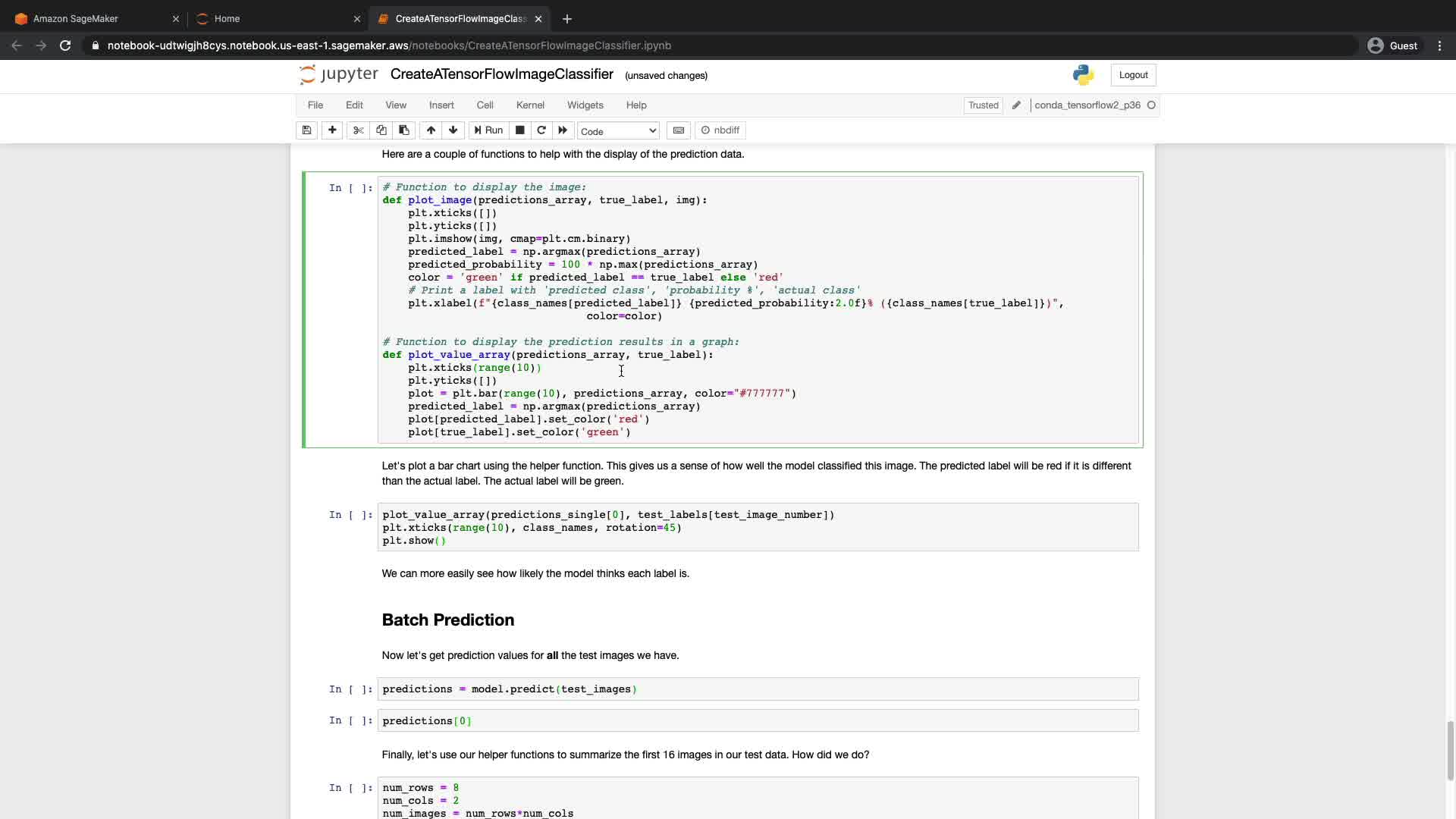The width and height of the screenshot is (1456, 819).
Task: Insert cell below with plus icon
Action: coord(332,130)
